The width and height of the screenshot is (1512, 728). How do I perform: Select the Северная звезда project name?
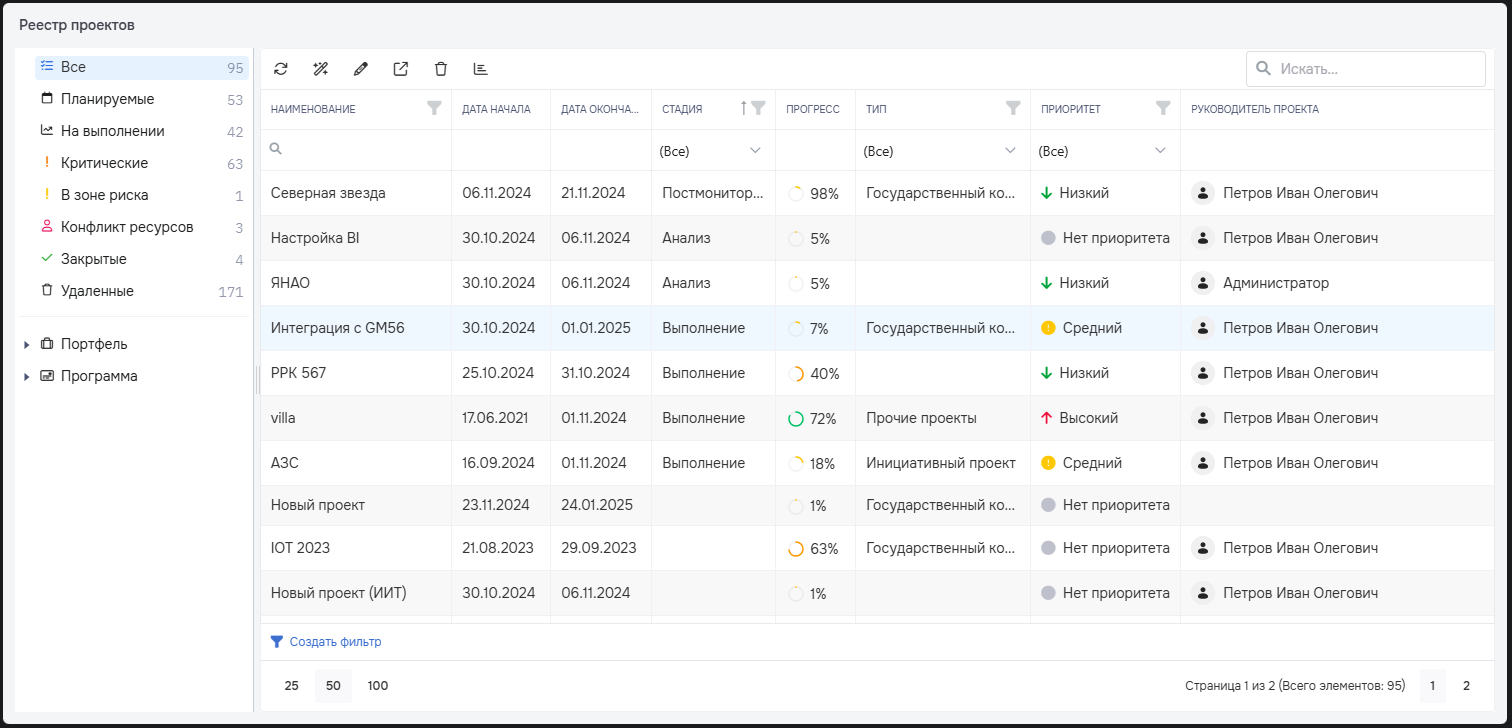[328, 193]
